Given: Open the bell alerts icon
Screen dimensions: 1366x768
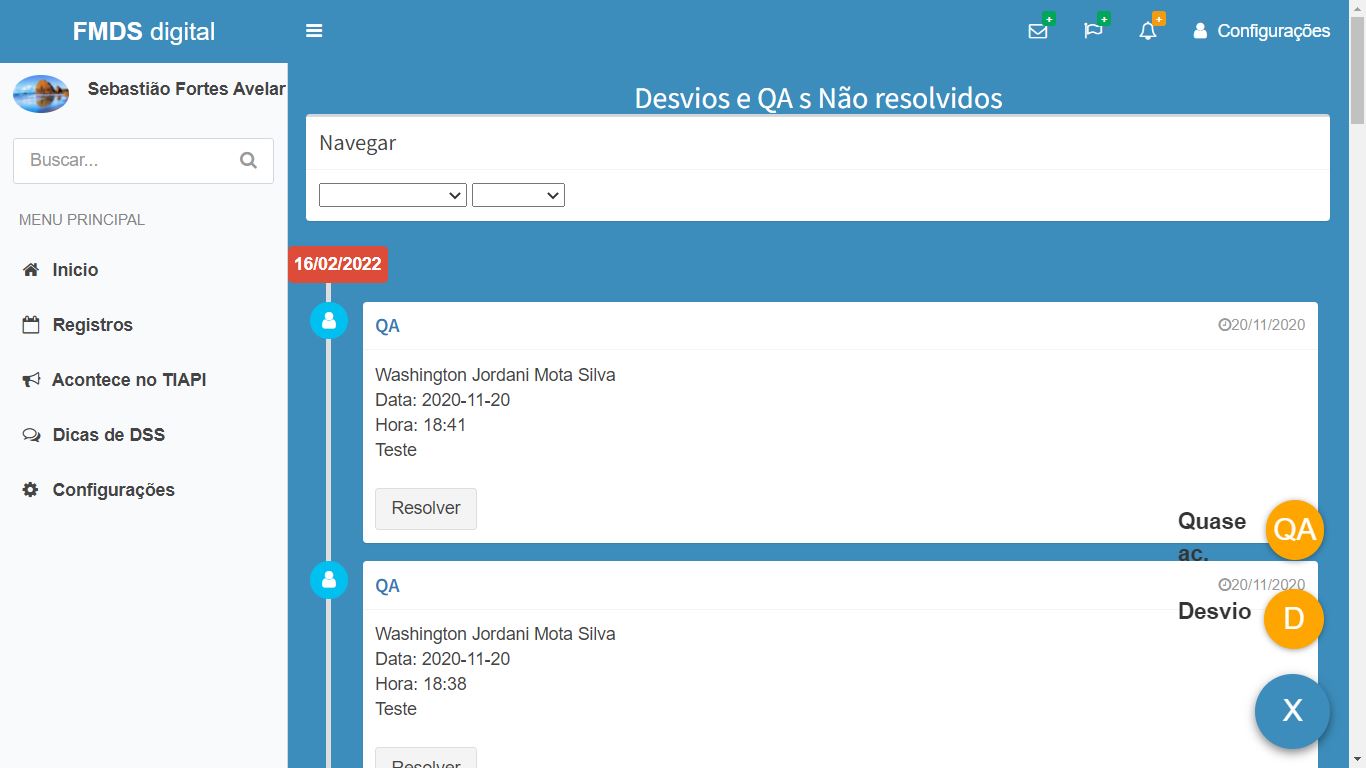Looking at the screenshot, I should pos(1148,31).
